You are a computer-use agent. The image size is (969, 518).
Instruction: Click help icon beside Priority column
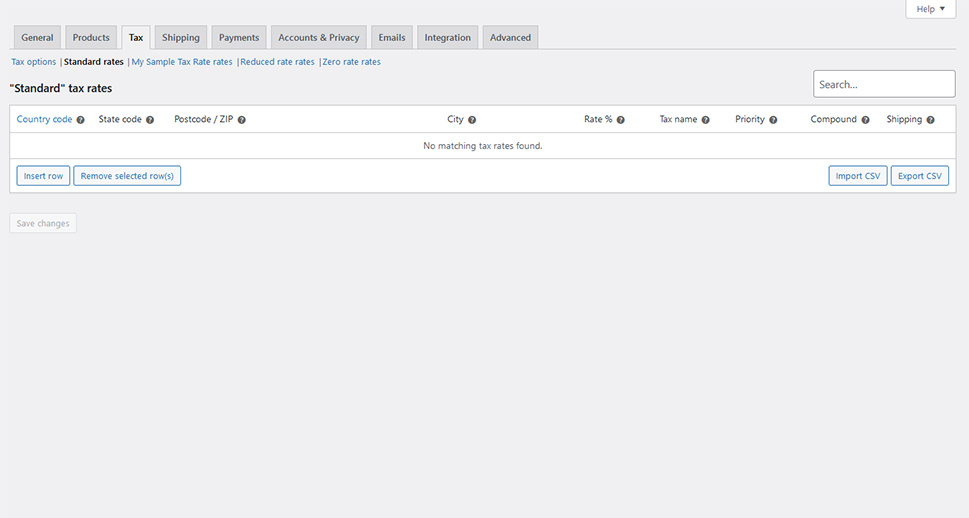coord(773,120)
